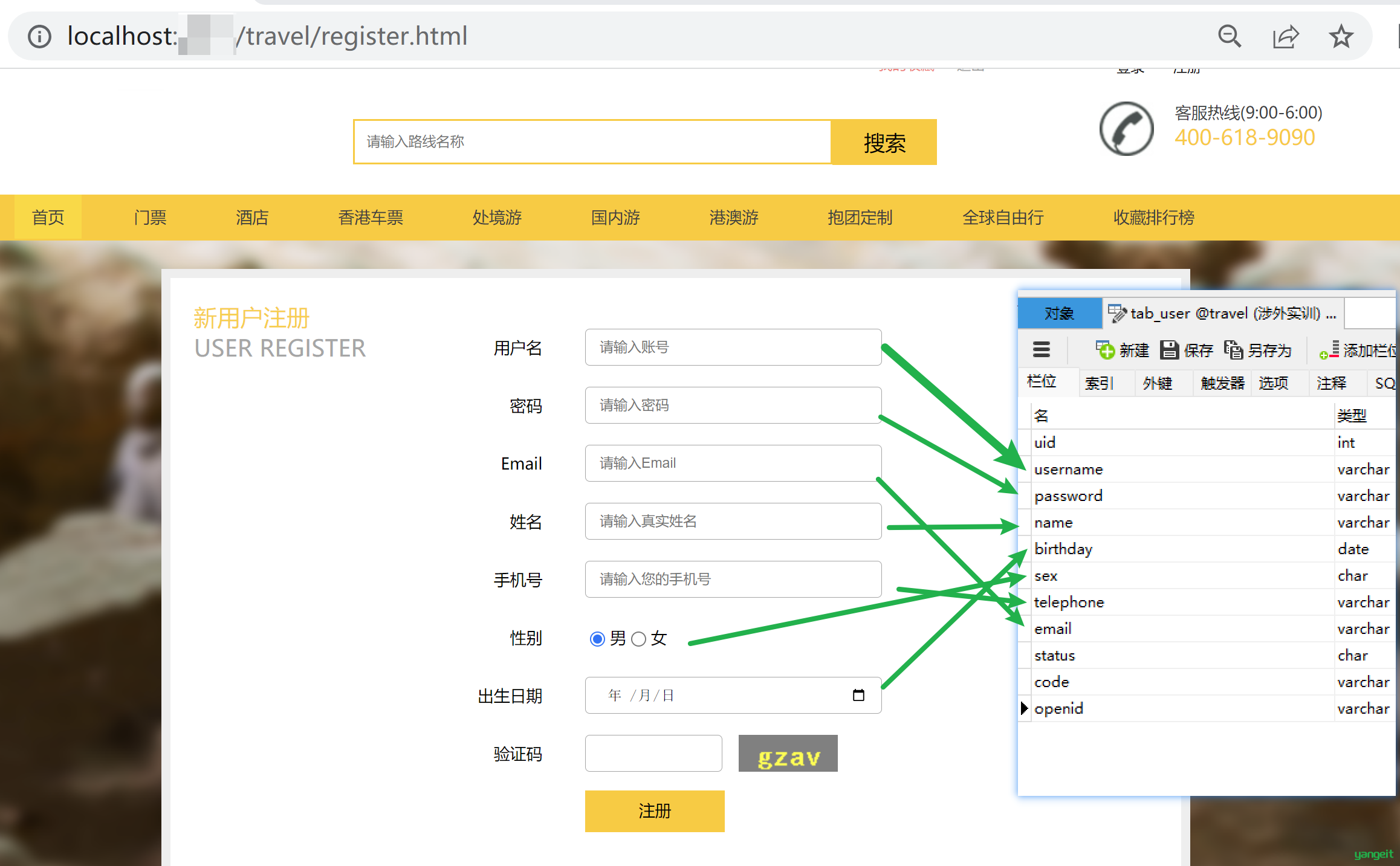Select the code field row
The image size is (1400, 866).
tap(1208, 682)
